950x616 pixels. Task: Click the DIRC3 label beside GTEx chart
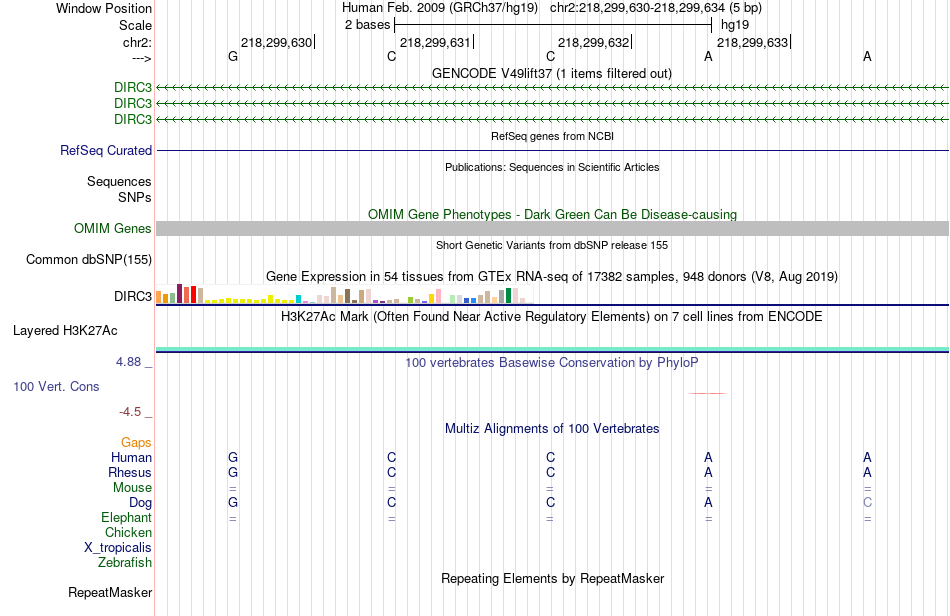(133, 296)
